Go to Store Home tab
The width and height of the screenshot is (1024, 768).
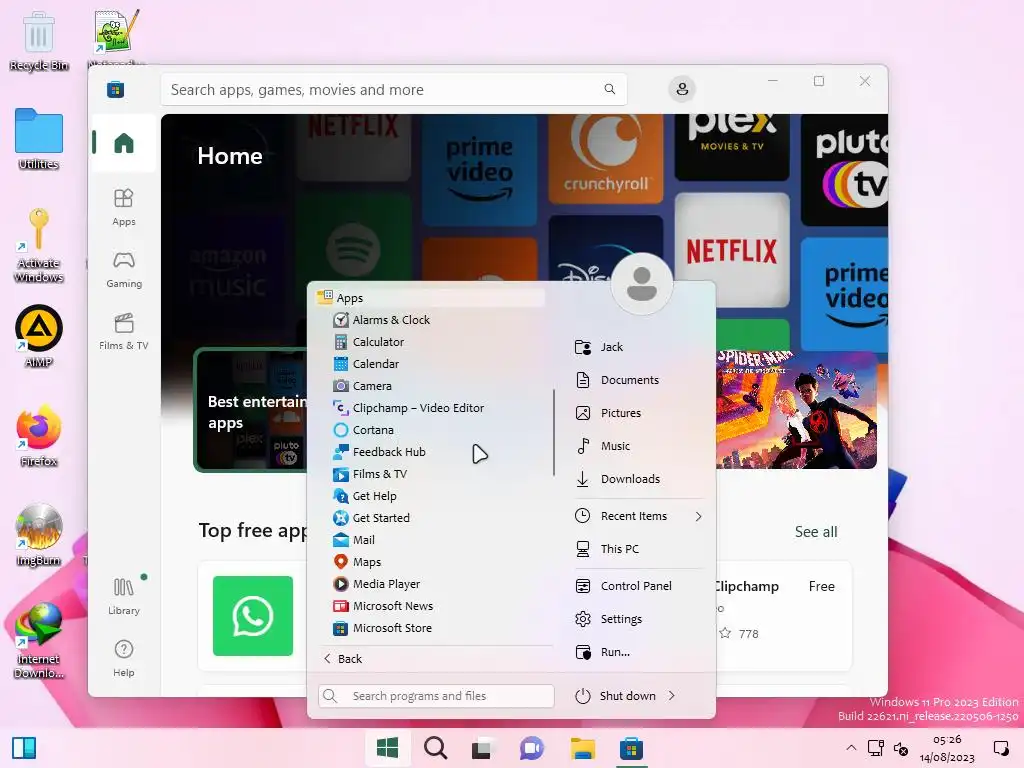click(x=123, y=143)
